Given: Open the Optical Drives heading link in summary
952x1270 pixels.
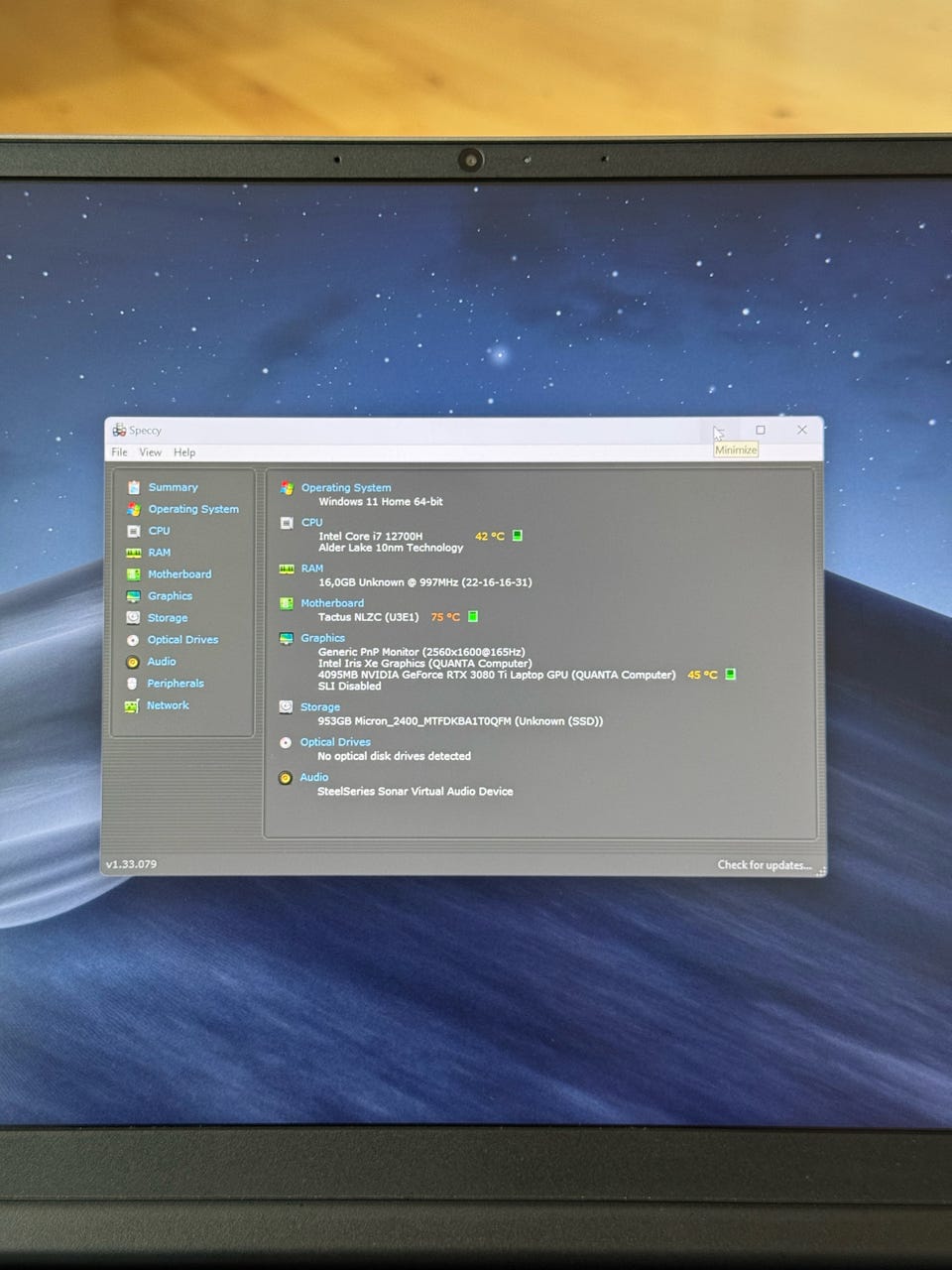Looking at the screenshot, I should pos(335,742).
